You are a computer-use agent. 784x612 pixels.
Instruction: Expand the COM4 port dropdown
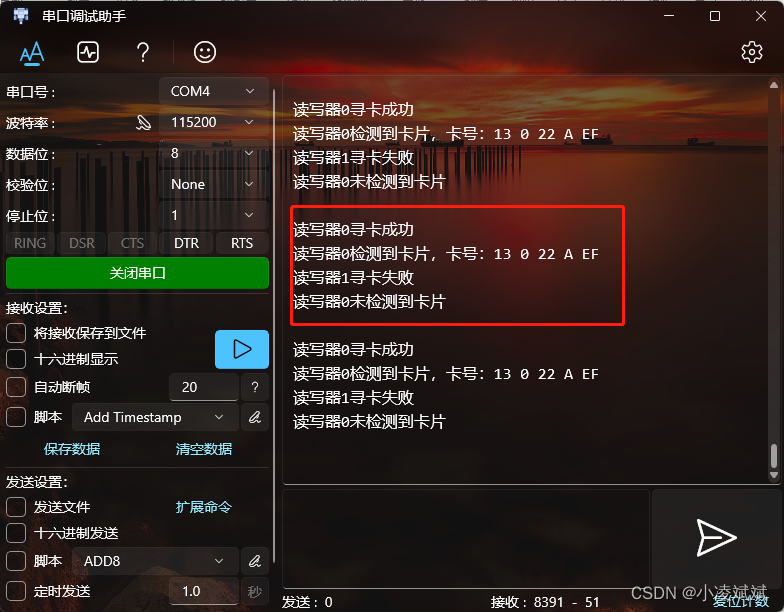pyautogui.click(x=214, y=91)
